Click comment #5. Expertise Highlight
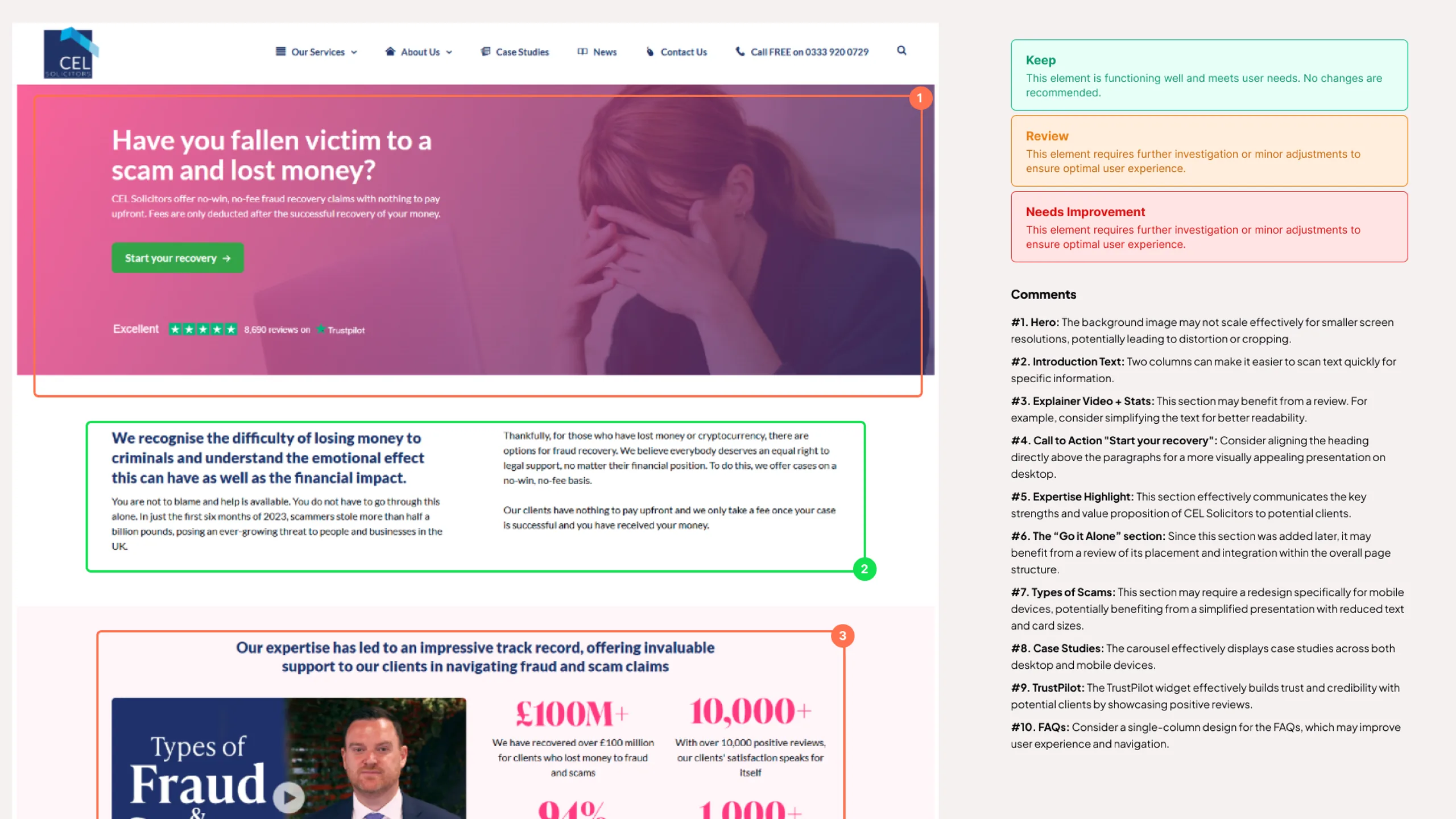This screenshot has height=819, width=1456. [x=1188, y=505]
